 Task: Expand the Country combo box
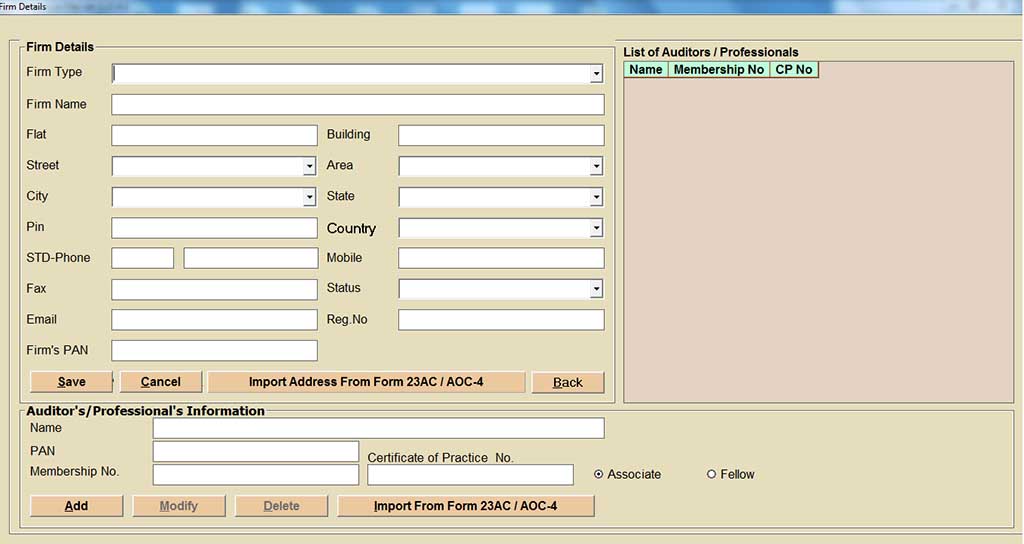point(596,229)
